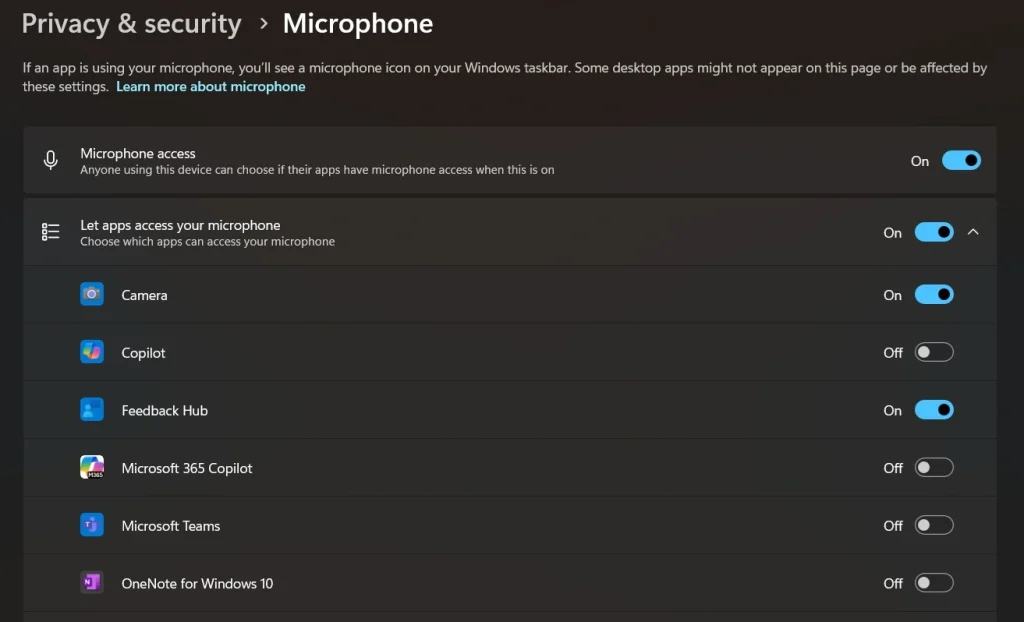Turn off the Microphone access toggle
1024x622 pixels.
coord(961,161)
